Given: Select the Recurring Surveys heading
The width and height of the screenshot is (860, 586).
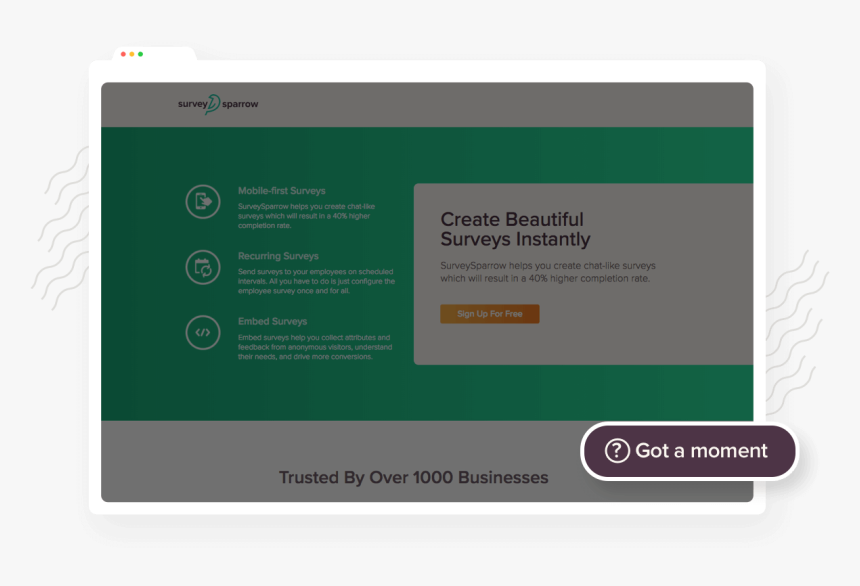Looking at the screenshot, I should 278,256.
